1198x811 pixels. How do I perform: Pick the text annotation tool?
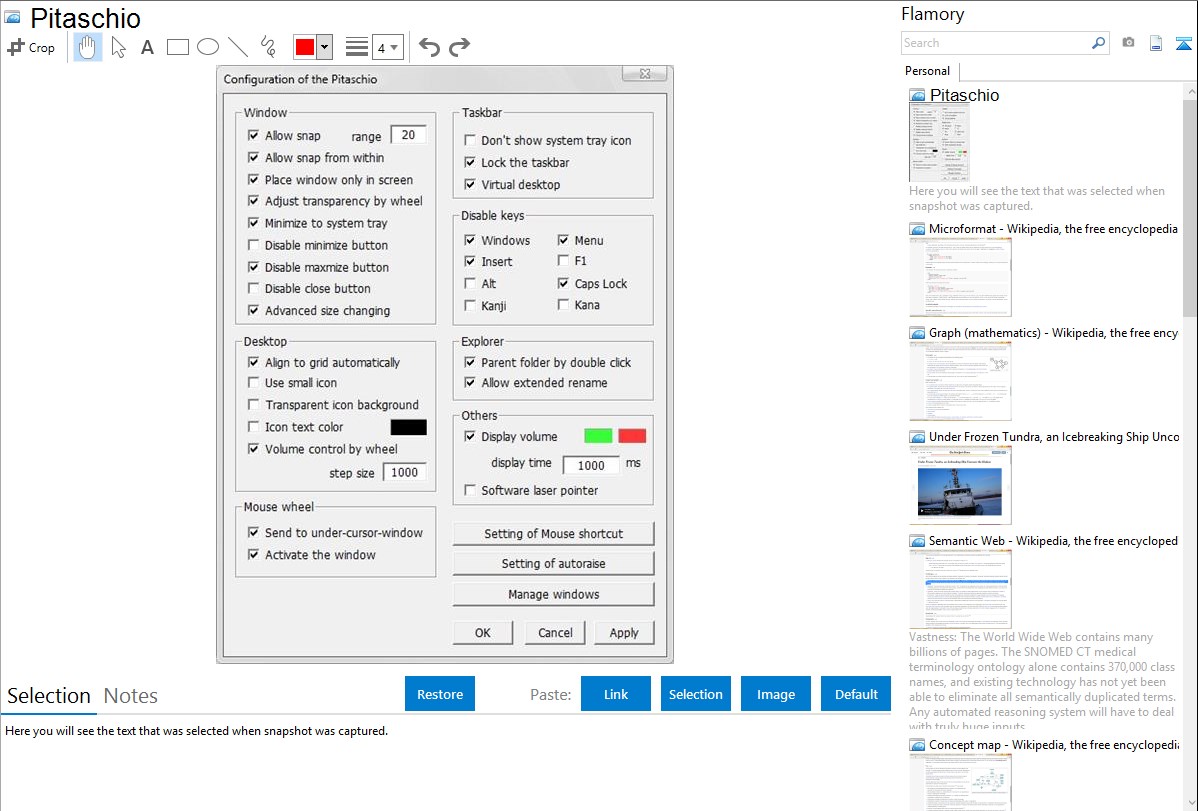[x=147, y=47]
